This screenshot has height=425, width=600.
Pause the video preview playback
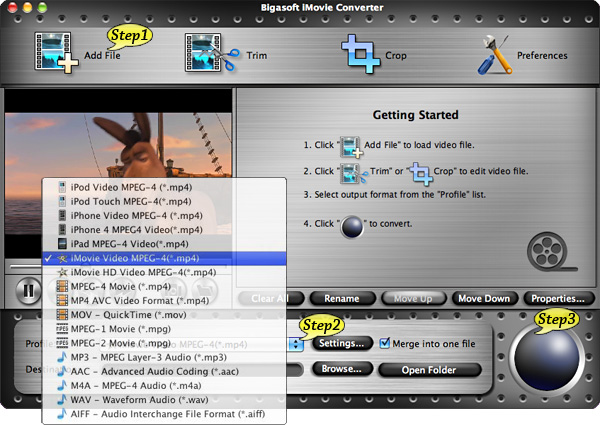pos(28,291)
